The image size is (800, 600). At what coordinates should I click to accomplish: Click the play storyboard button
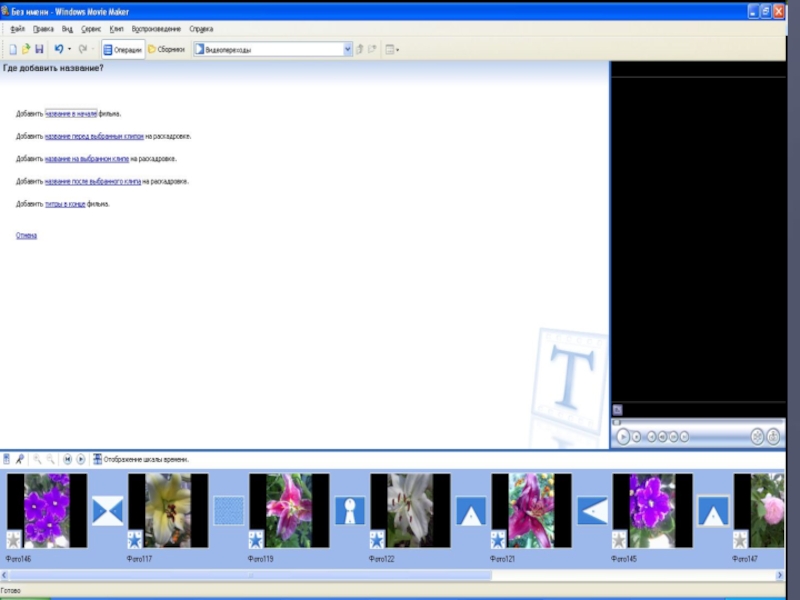[81, 459]
